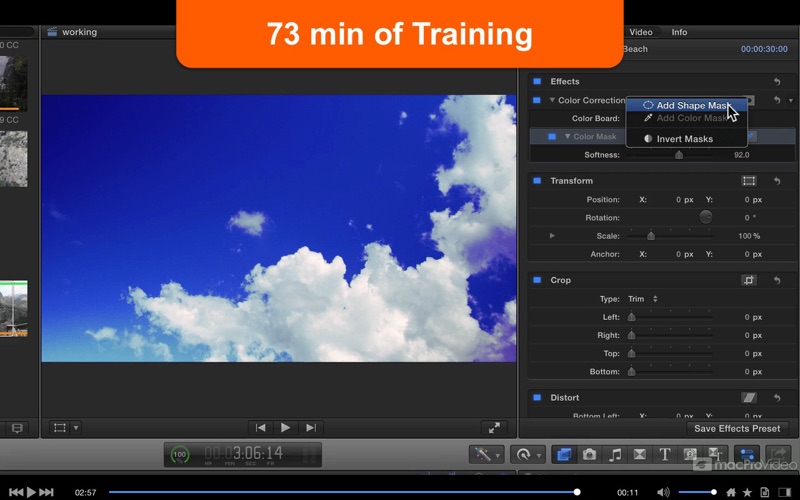Open the Crop Type Trim dropdown

[643, 299]
